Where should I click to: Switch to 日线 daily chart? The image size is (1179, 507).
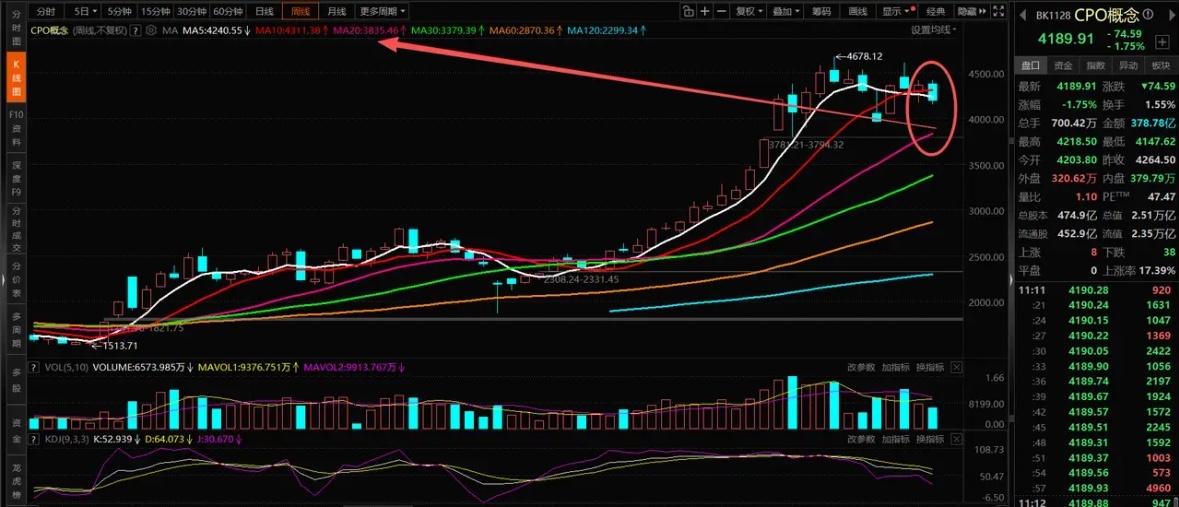pyautogui.click(x=264, y=11)
